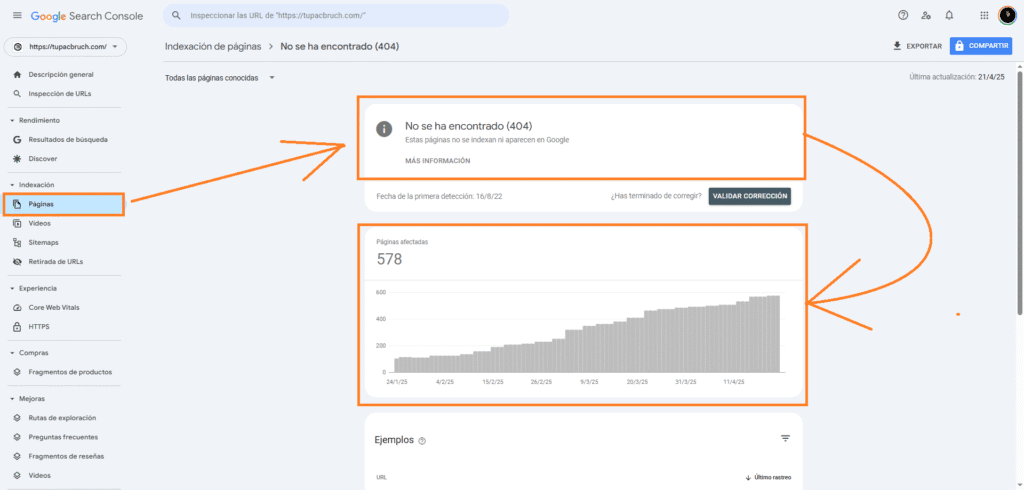
Task: Click the URL inspection search field
Action: coord(336,15)
